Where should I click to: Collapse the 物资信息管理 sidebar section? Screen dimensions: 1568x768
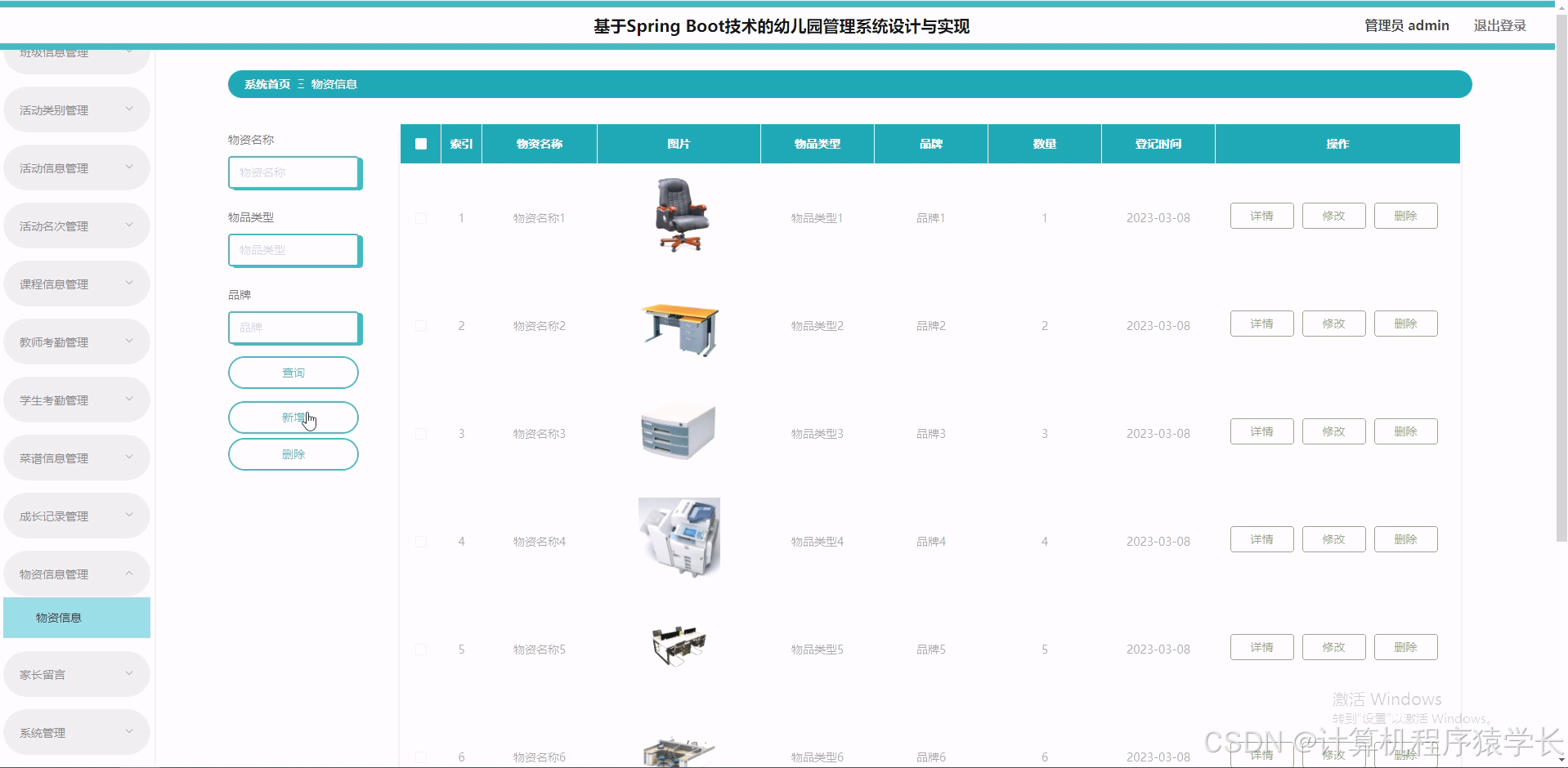click(76, 573)
